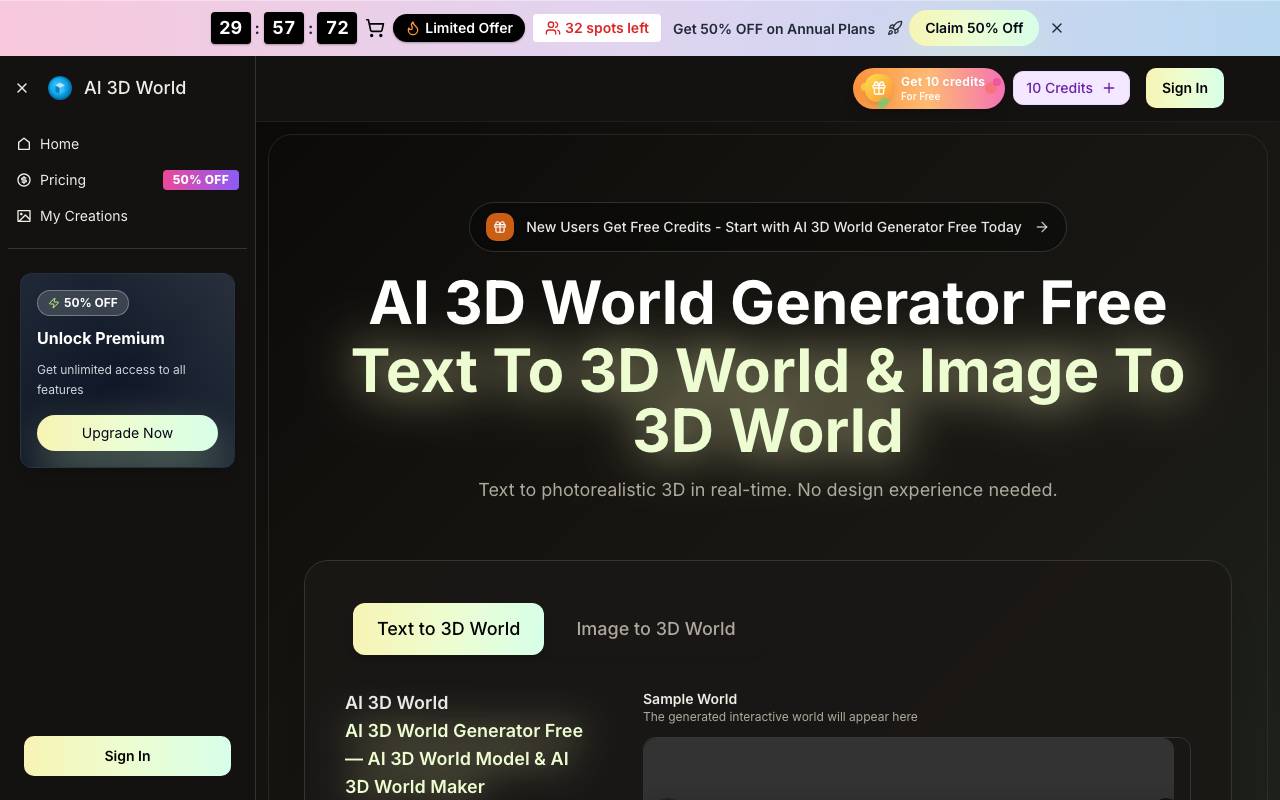Dismiss the promo banner with the X
Screen dimensions: 1280x800
tap(1057, 28)
